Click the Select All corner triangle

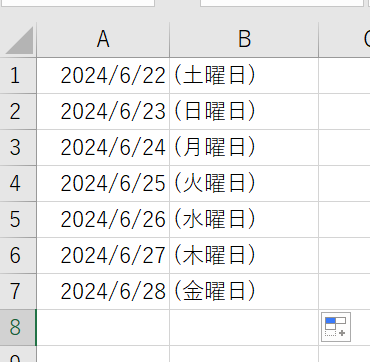click(18, 40)
